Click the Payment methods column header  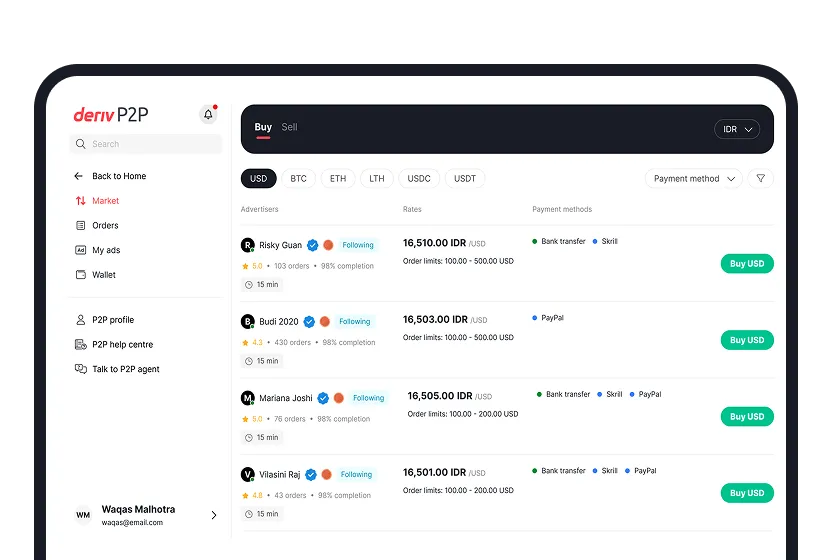[562, 209]
